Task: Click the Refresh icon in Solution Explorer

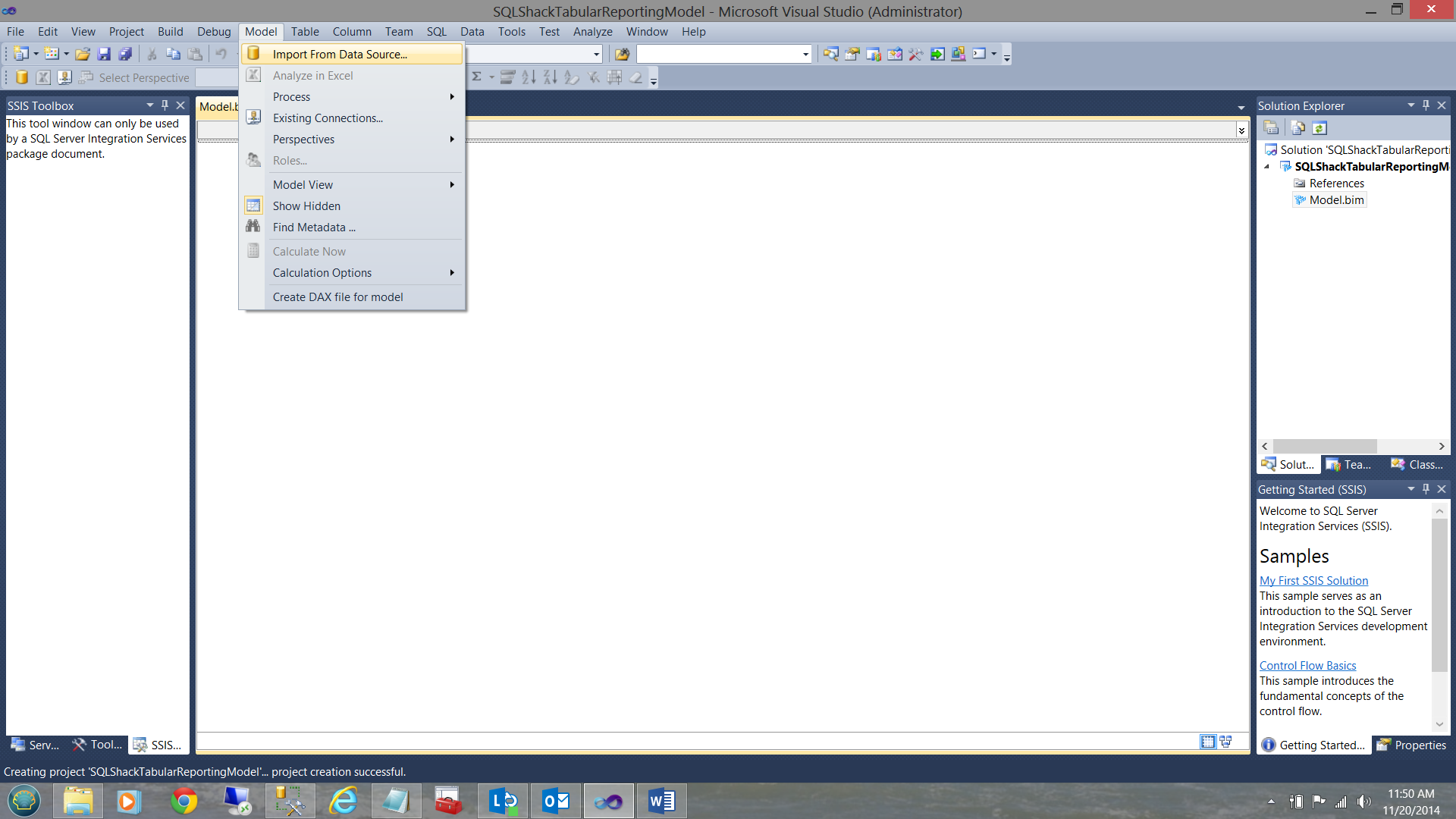Action: coord(1319,128)
